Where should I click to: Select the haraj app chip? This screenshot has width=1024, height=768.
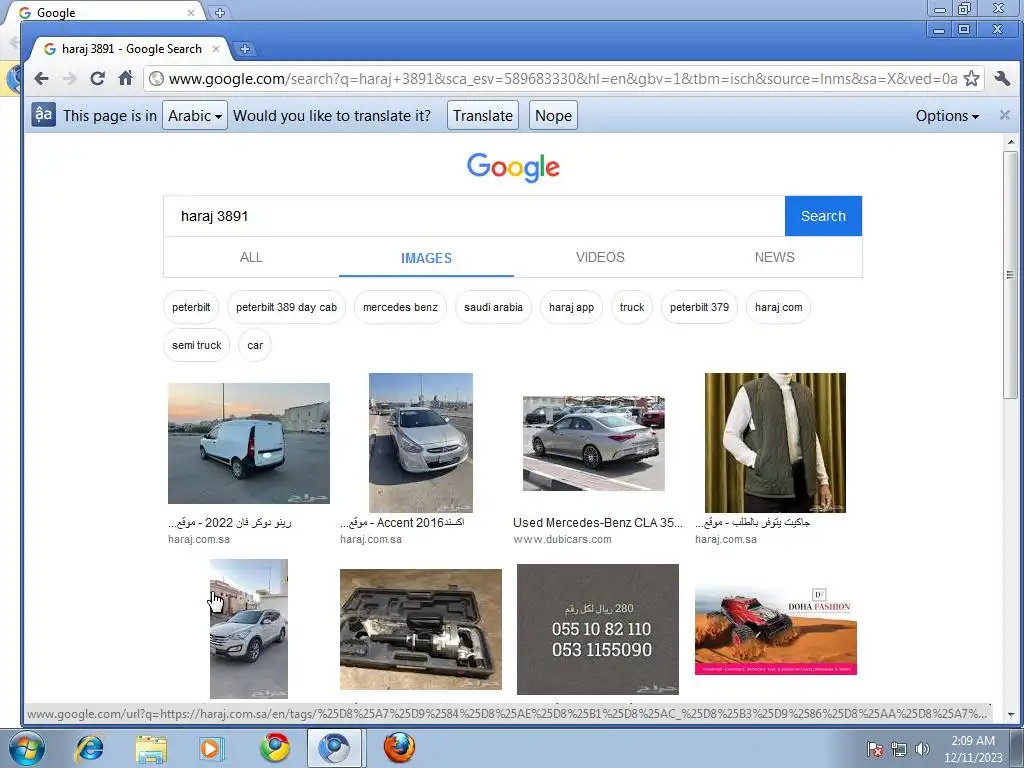click(x=571, y=307)
